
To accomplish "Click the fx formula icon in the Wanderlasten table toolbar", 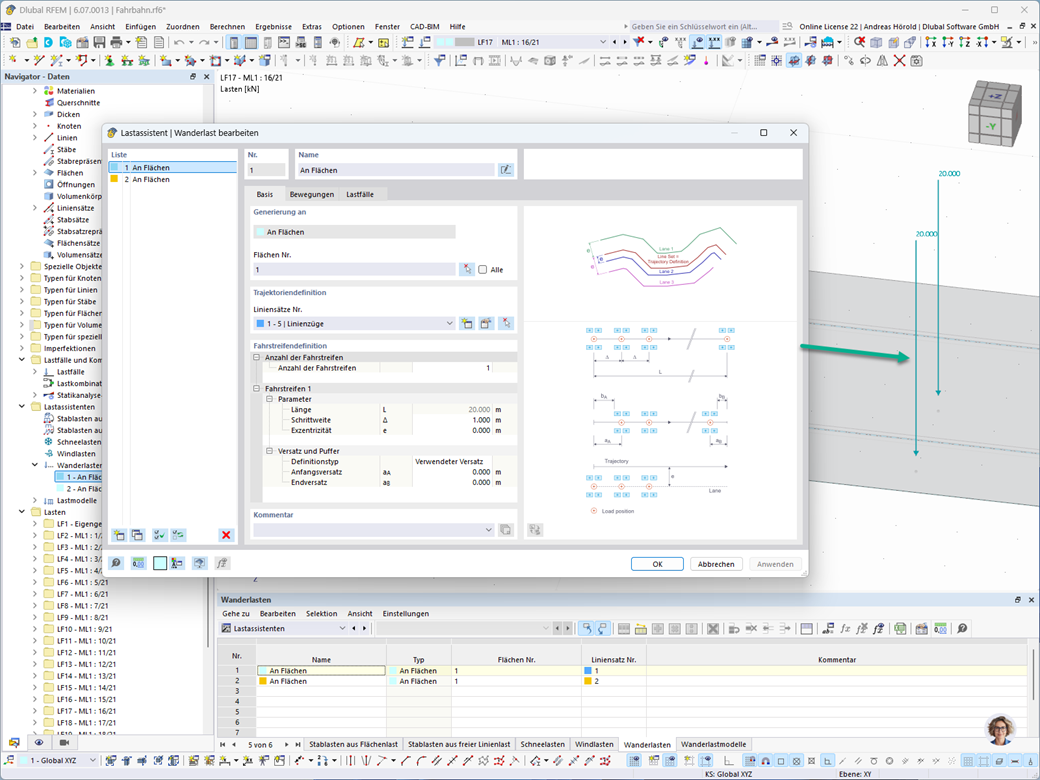I will coord(845,629).
